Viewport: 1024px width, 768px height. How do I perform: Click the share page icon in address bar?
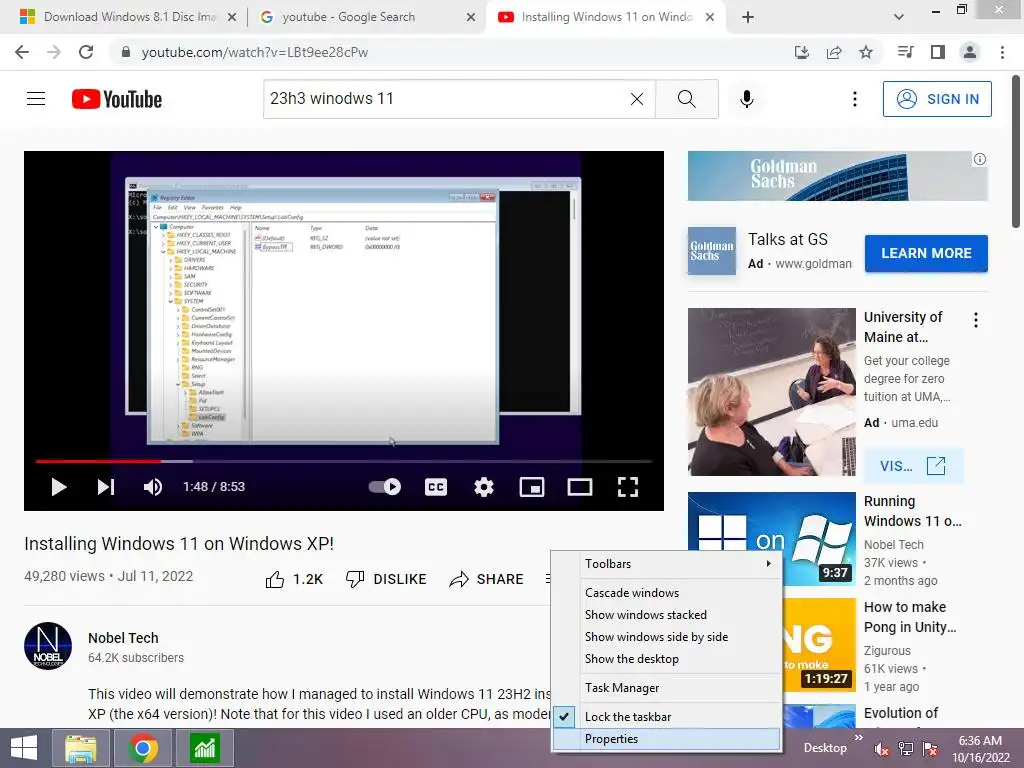click(x=834, y=52)
